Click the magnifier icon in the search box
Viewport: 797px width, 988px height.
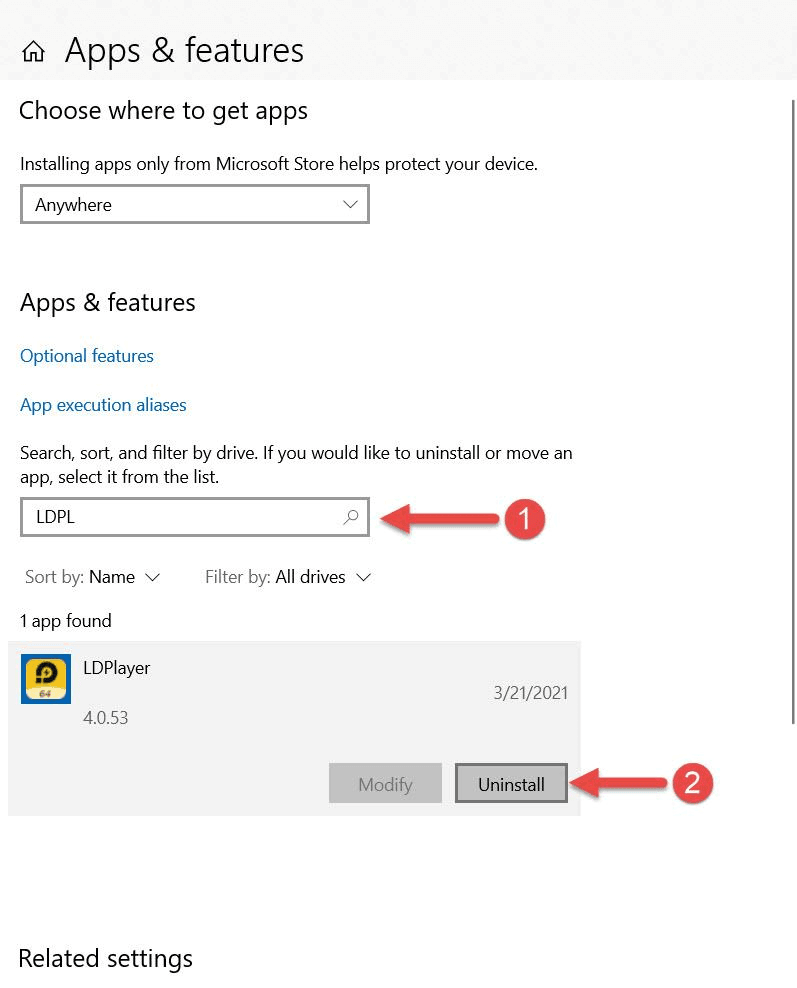pyautogui.click(x=351, y=517)
